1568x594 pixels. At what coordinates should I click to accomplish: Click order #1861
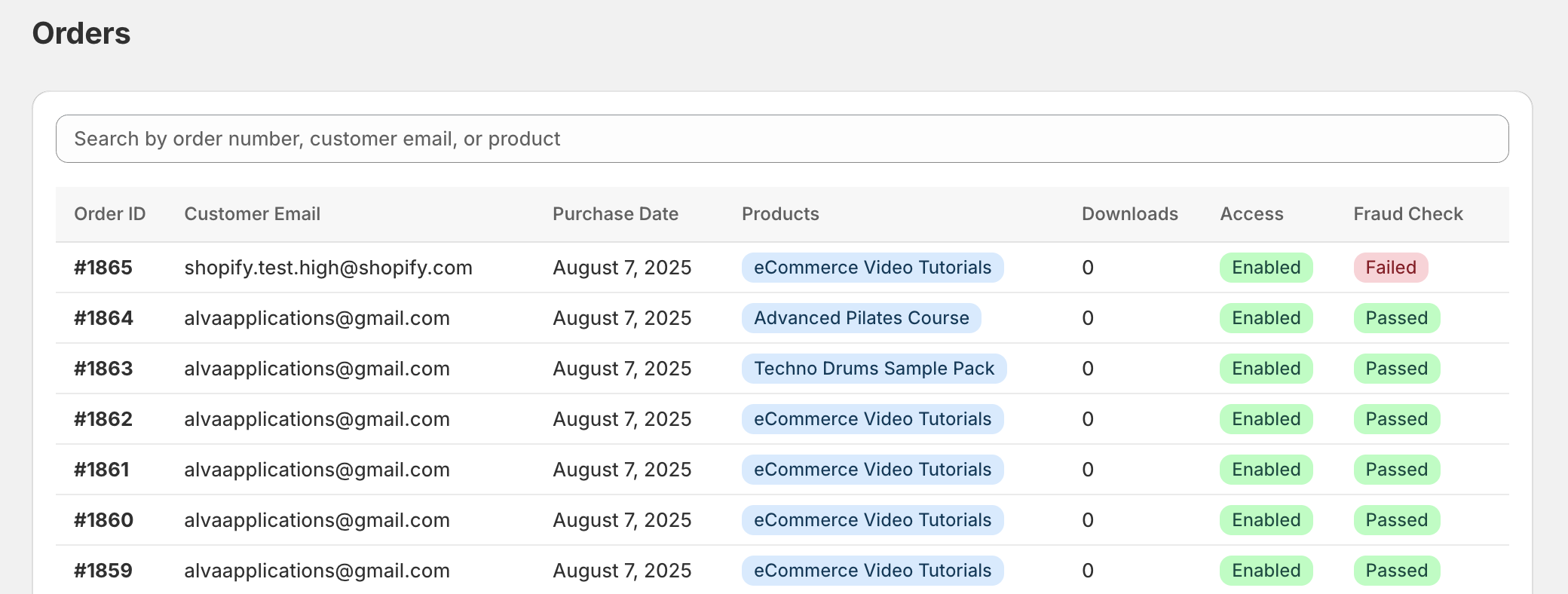coord(102,470)
